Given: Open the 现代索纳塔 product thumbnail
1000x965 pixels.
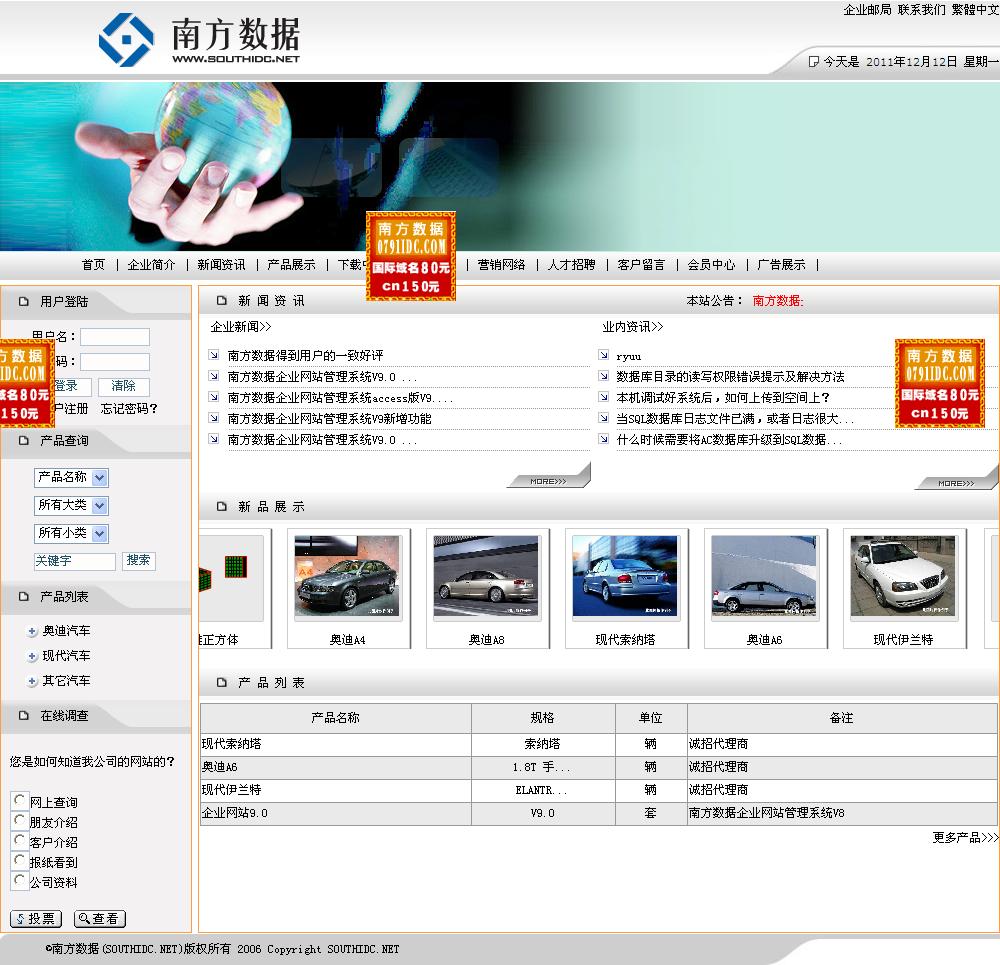Looking at the screenshot, I should tap(626, 577).
